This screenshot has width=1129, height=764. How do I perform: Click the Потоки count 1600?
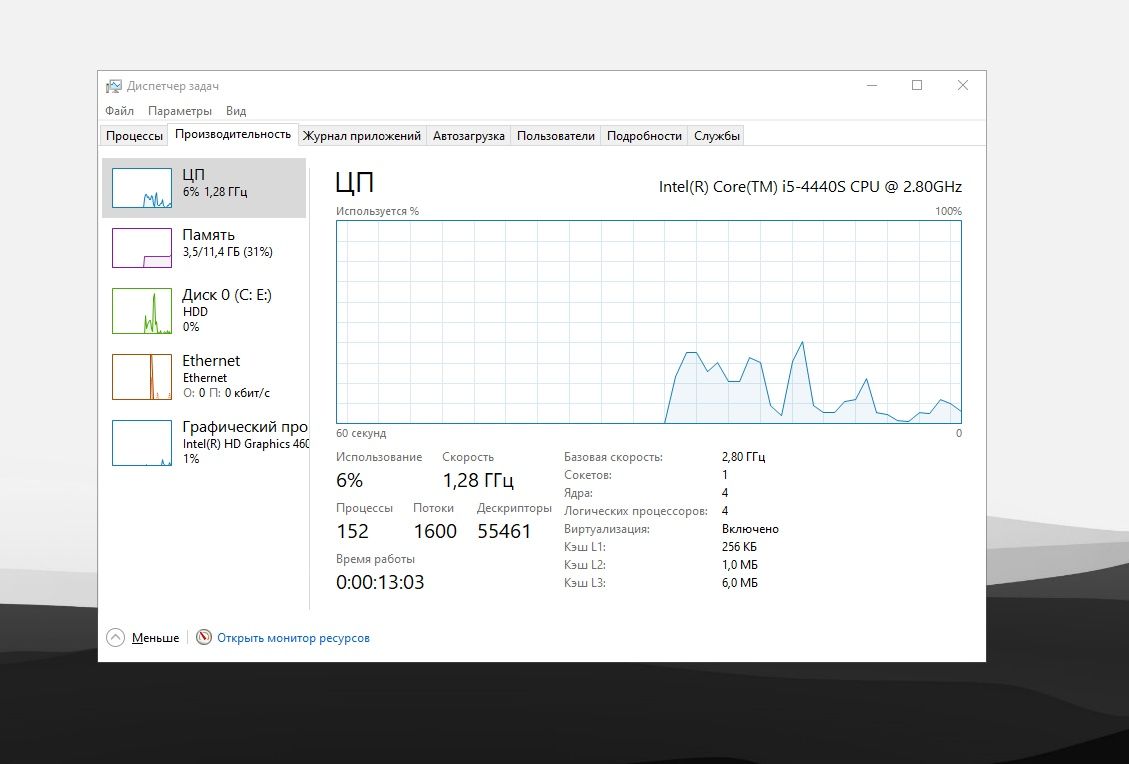tap(435, 531)
